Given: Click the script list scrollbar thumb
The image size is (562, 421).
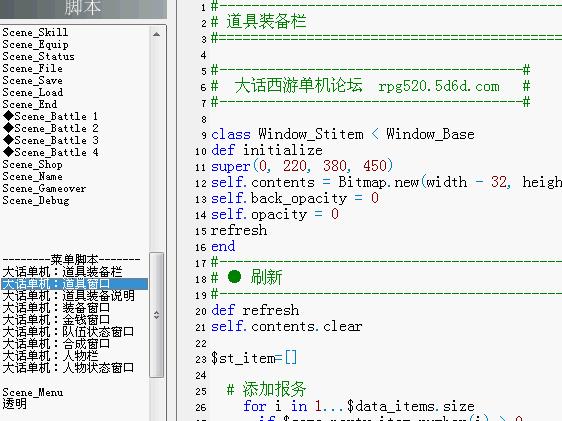Looking at the screenshot, I should [x=156, y=315].
